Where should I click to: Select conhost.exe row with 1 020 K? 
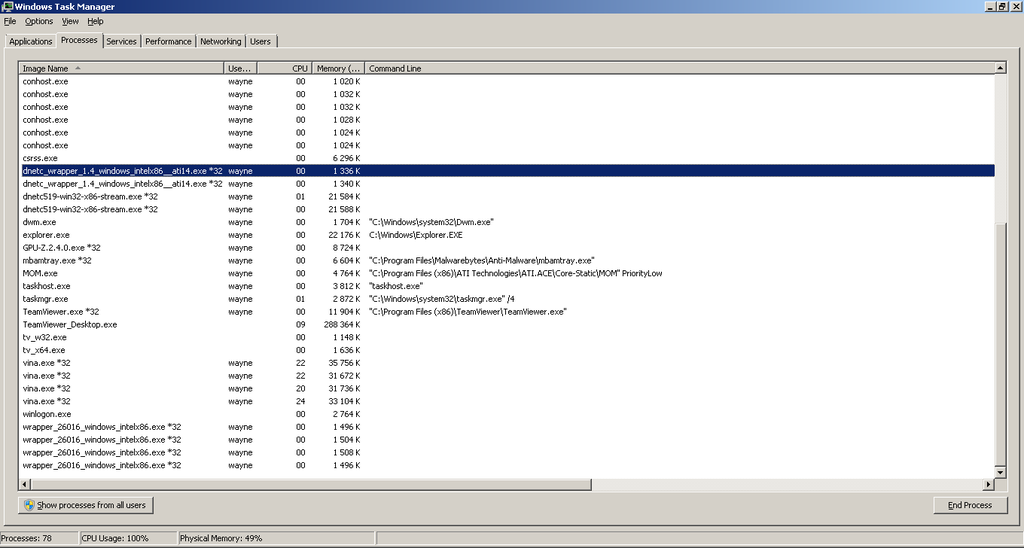(x=507, y=81)
